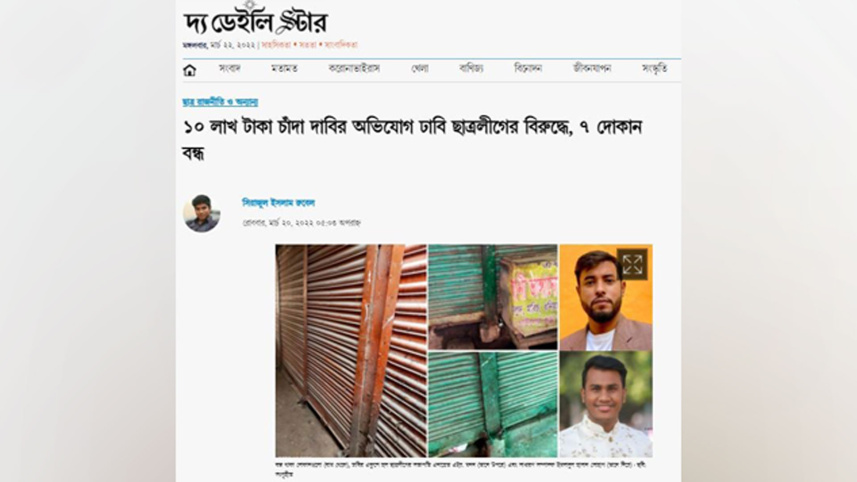Switch to the খেলা section
This screenshot has height=482, width=857.
[x=420, y=68]
